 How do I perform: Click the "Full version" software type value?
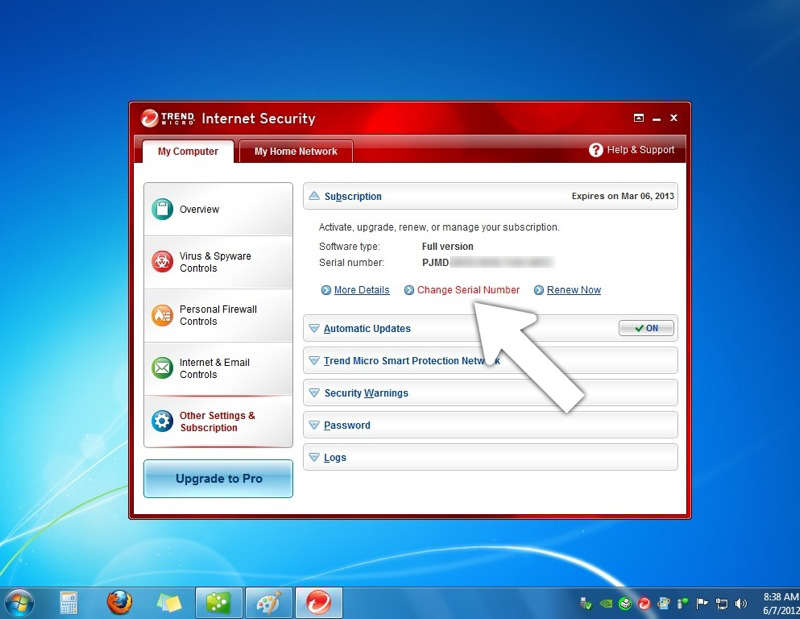coord(447,246)
